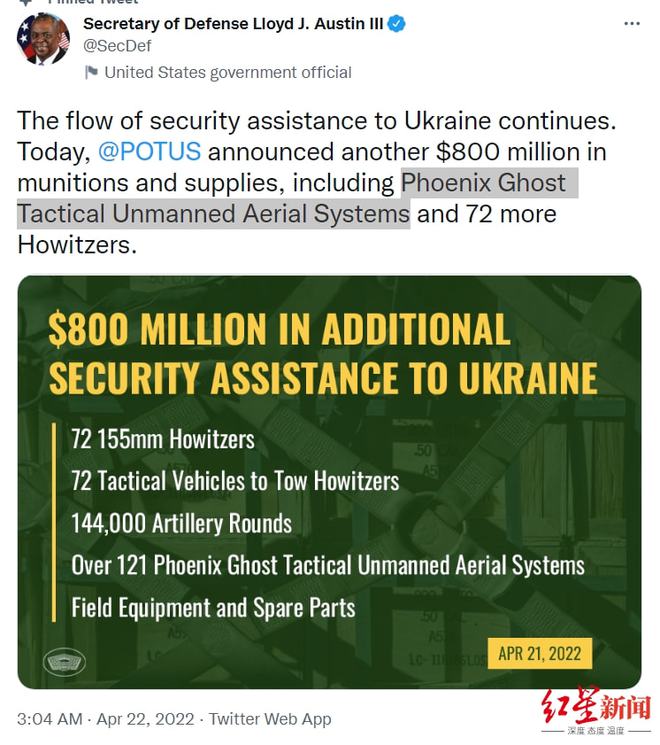Click the 144,000 Artillery Rounds line
The image size is (660, 745).
coord(182,523)
